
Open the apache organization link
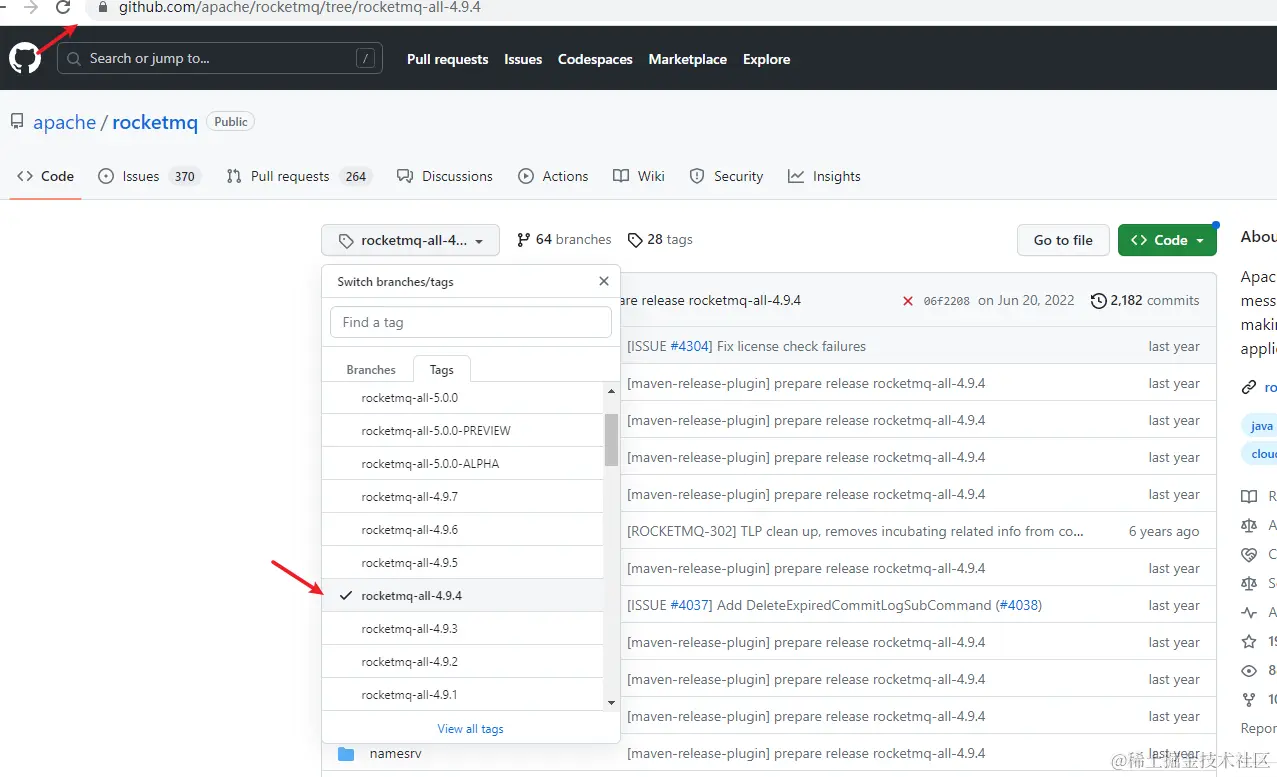64,122
